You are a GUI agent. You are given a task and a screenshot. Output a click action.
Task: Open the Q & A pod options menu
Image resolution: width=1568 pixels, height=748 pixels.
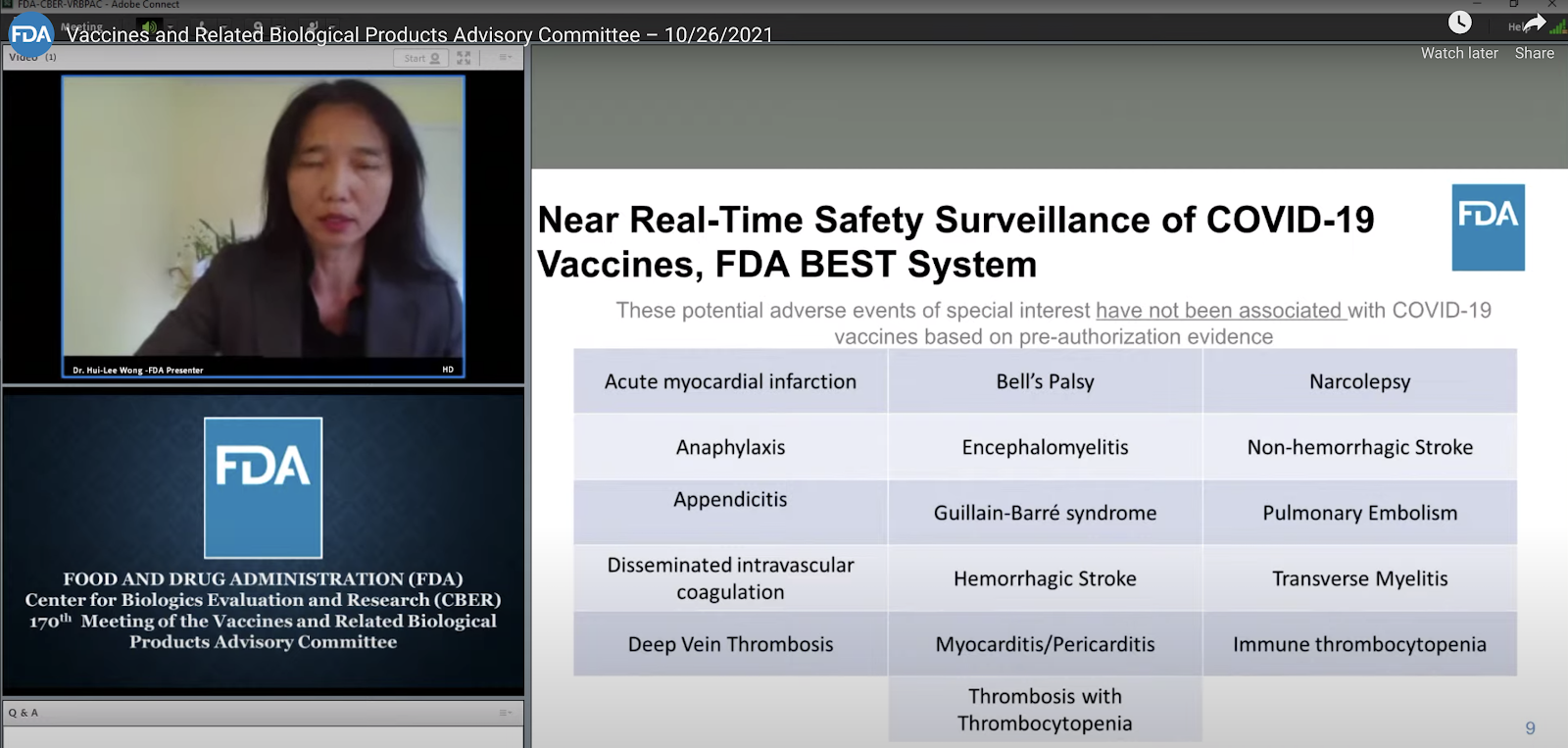(506, 713)
